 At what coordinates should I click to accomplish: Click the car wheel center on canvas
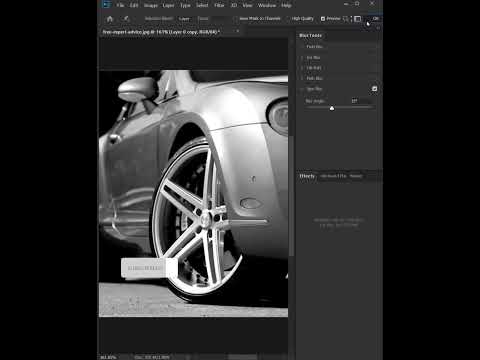[206, 219]
